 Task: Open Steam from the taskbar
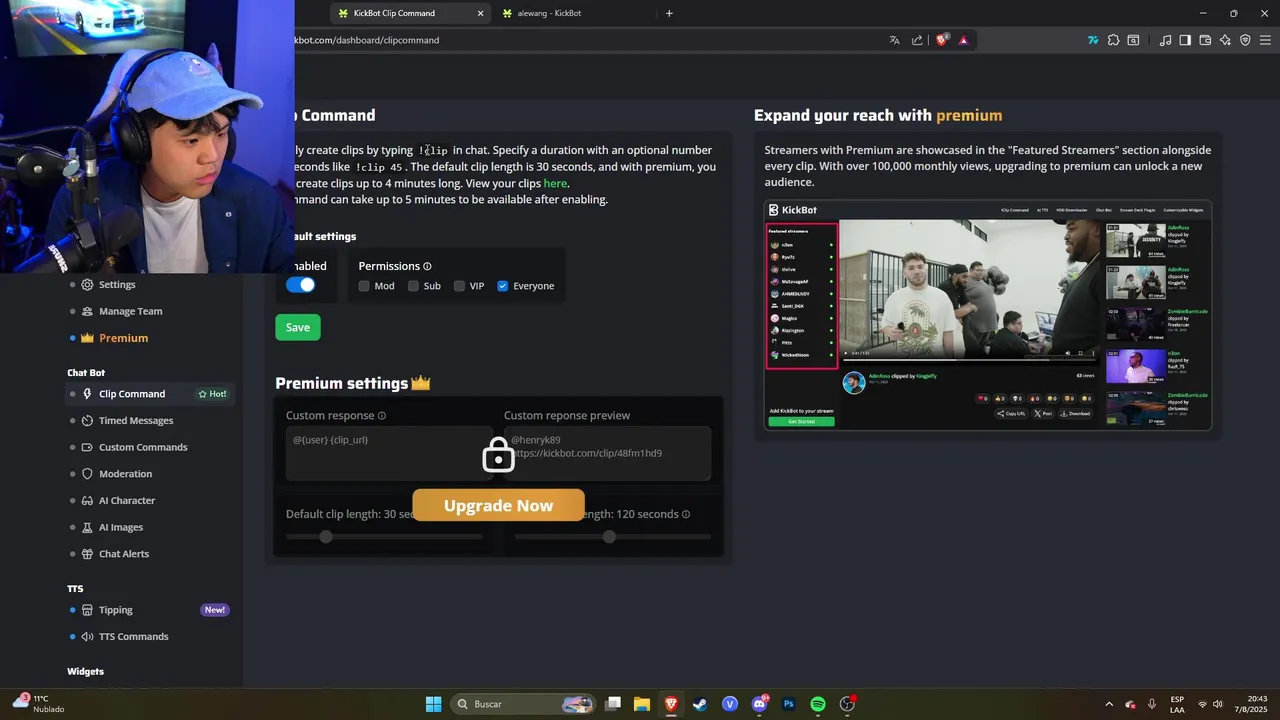(700, 704)
